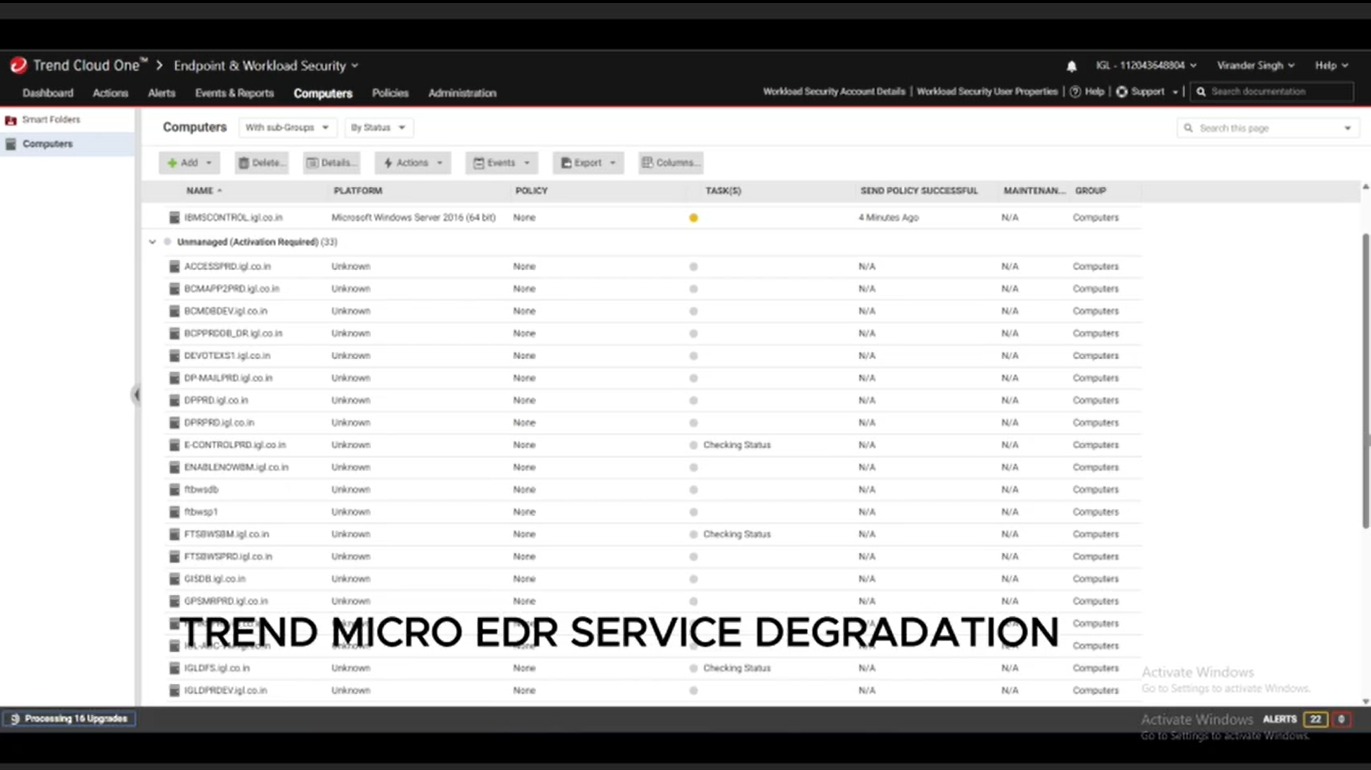The width and height of the screenshot is (1371, 770).
Task: Click the server icon next to IBMSCONTROL.igl.co.in
Action: [x=174, y=217]
